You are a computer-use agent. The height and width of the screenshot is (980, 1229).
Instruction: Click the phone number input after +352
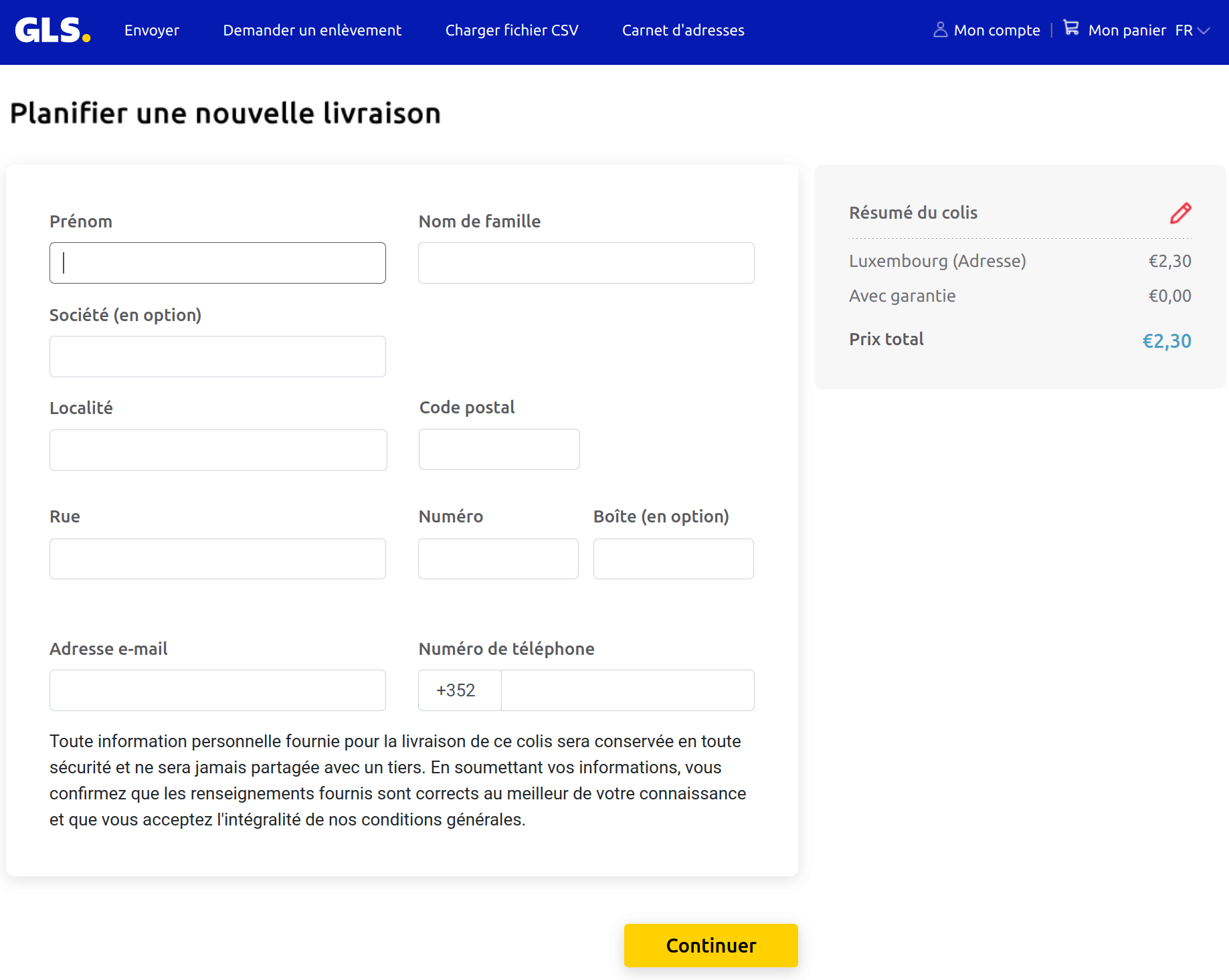(x=628, y=690)
